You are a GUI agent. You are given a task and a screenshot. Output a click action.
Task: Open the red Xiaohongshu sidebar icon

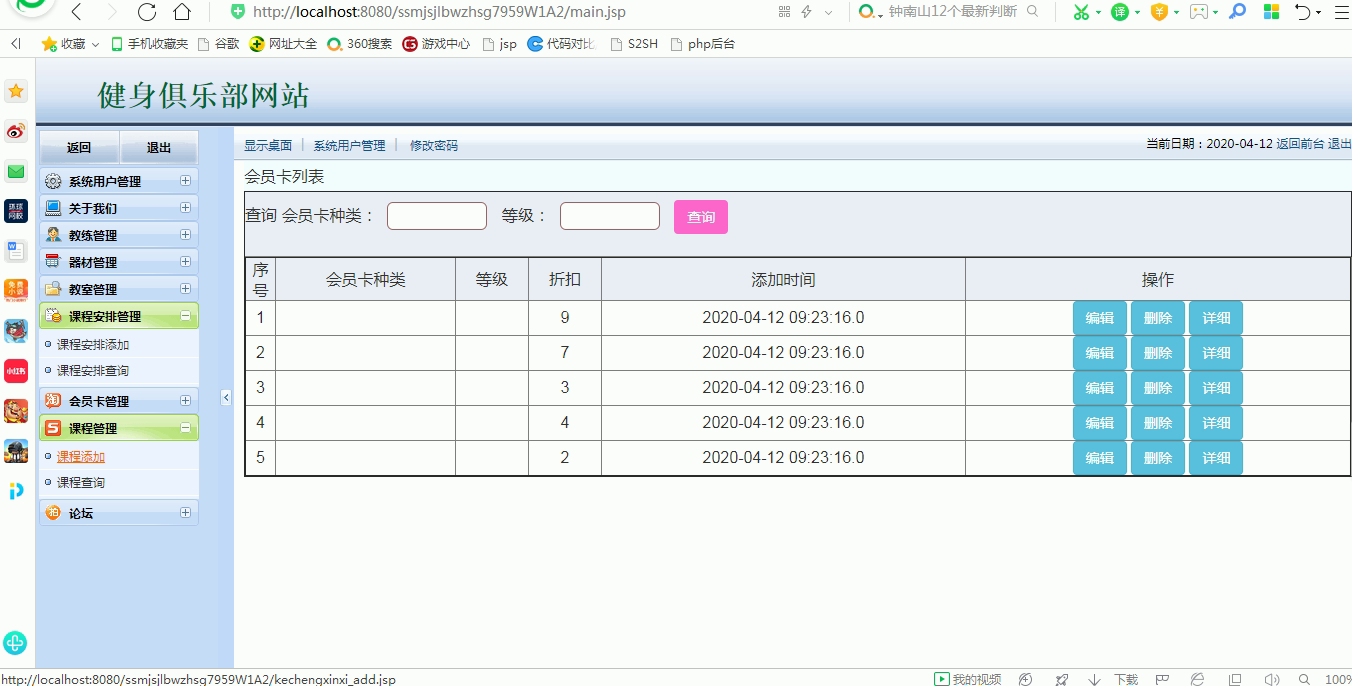pos(16,371)
